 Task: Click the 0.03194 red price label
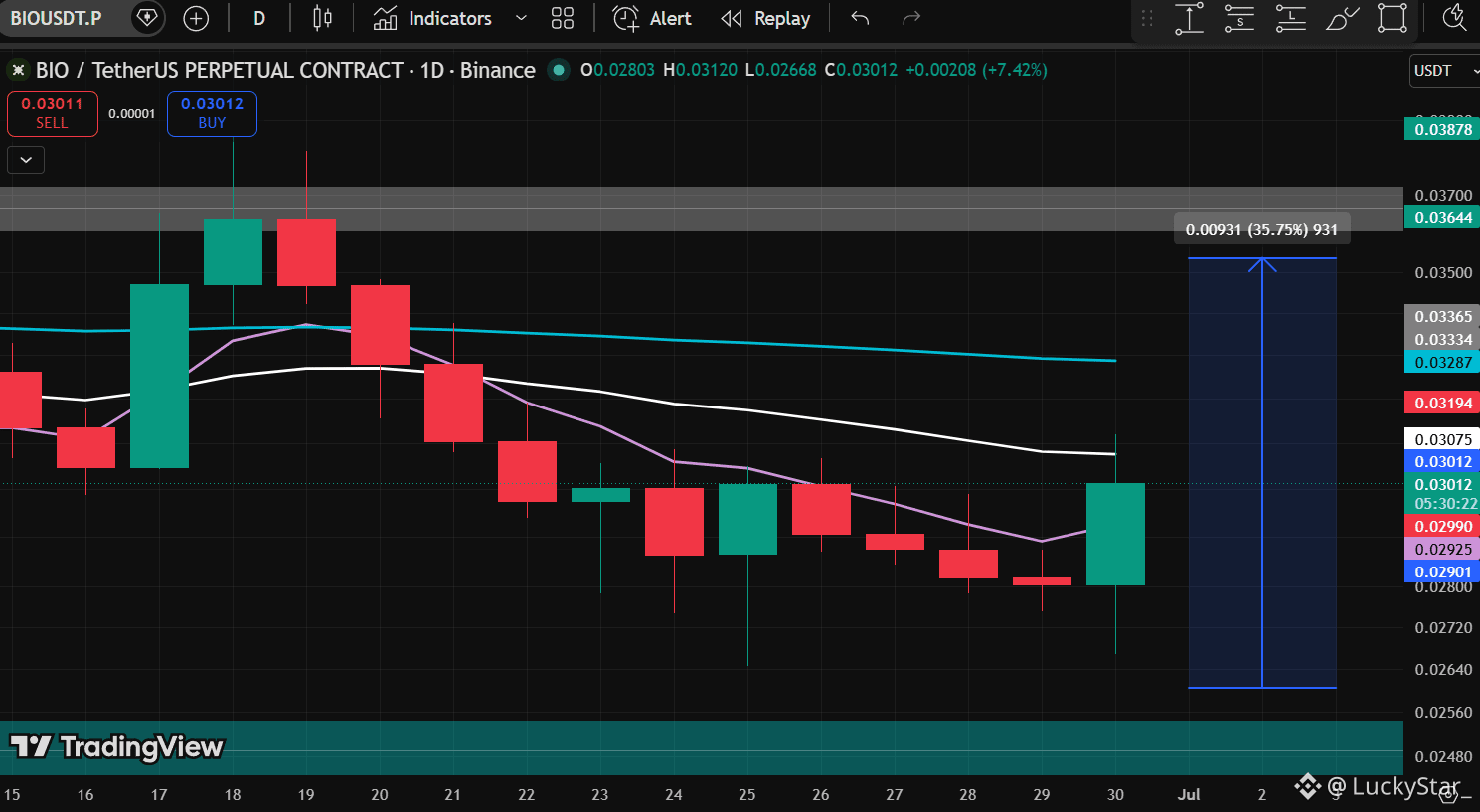1443,404
